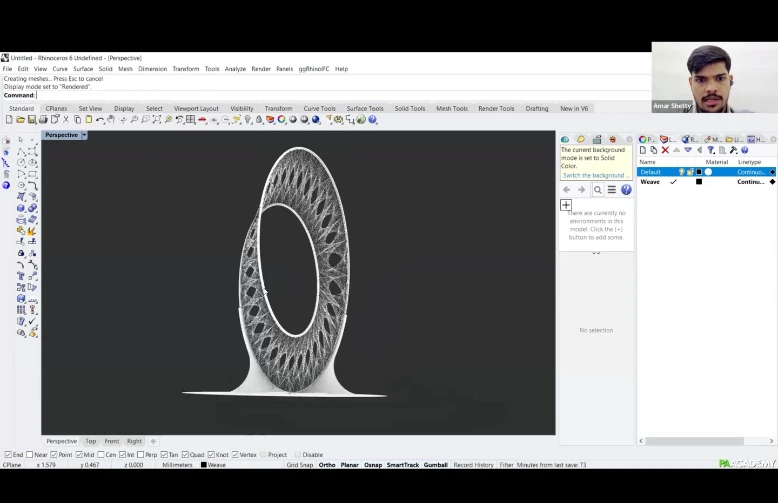This screenshot has width=778, height=503.
Task: Open the Help icon in Standard toolbar
Action: point(373,120)
